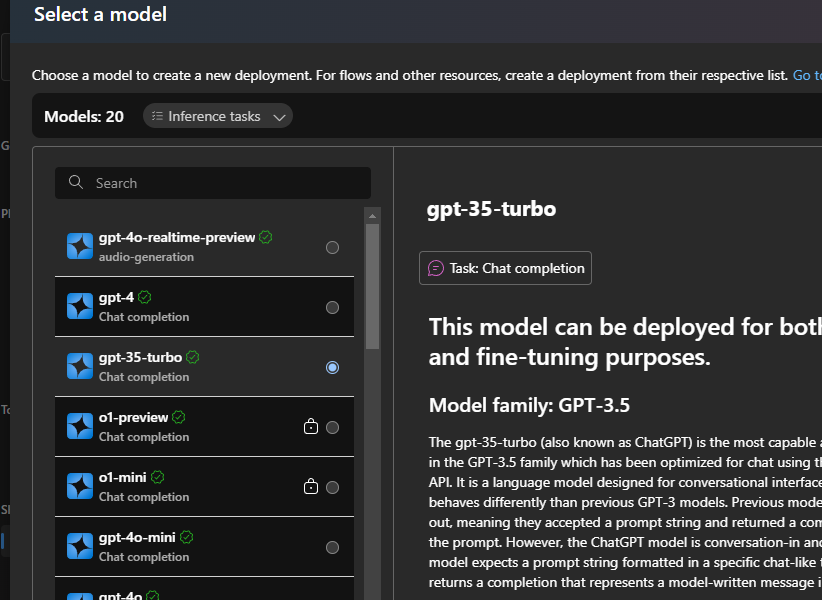
Task: Click the chat bubble icon in Task badge
Action: 436,268
